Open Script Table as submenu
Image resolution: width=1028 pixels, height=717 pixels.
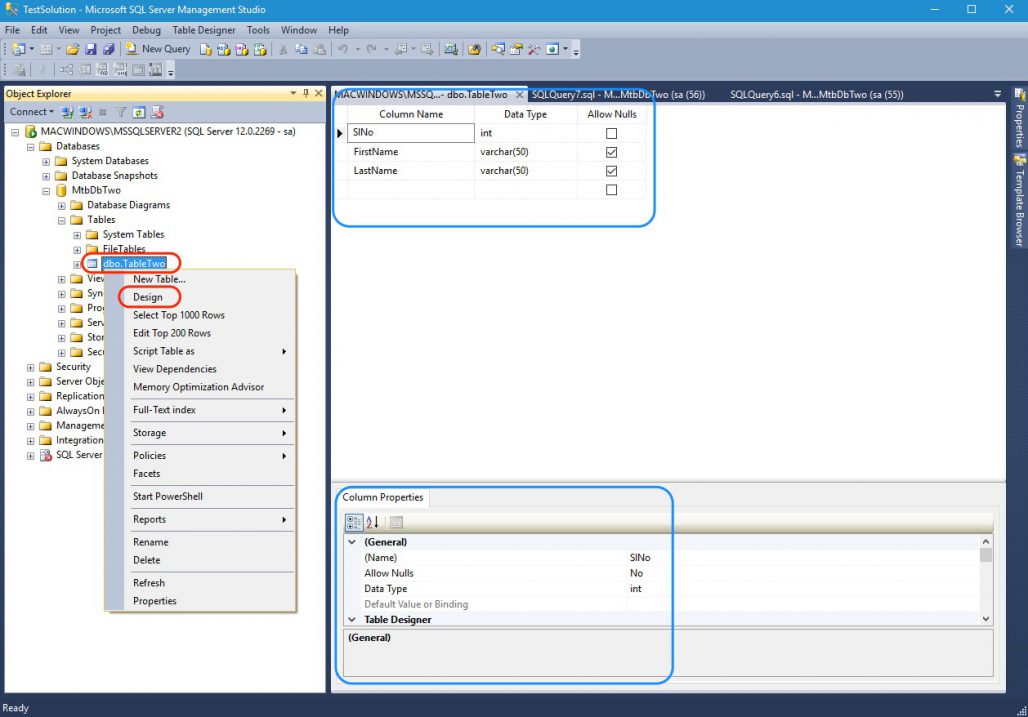coord(210,351)
